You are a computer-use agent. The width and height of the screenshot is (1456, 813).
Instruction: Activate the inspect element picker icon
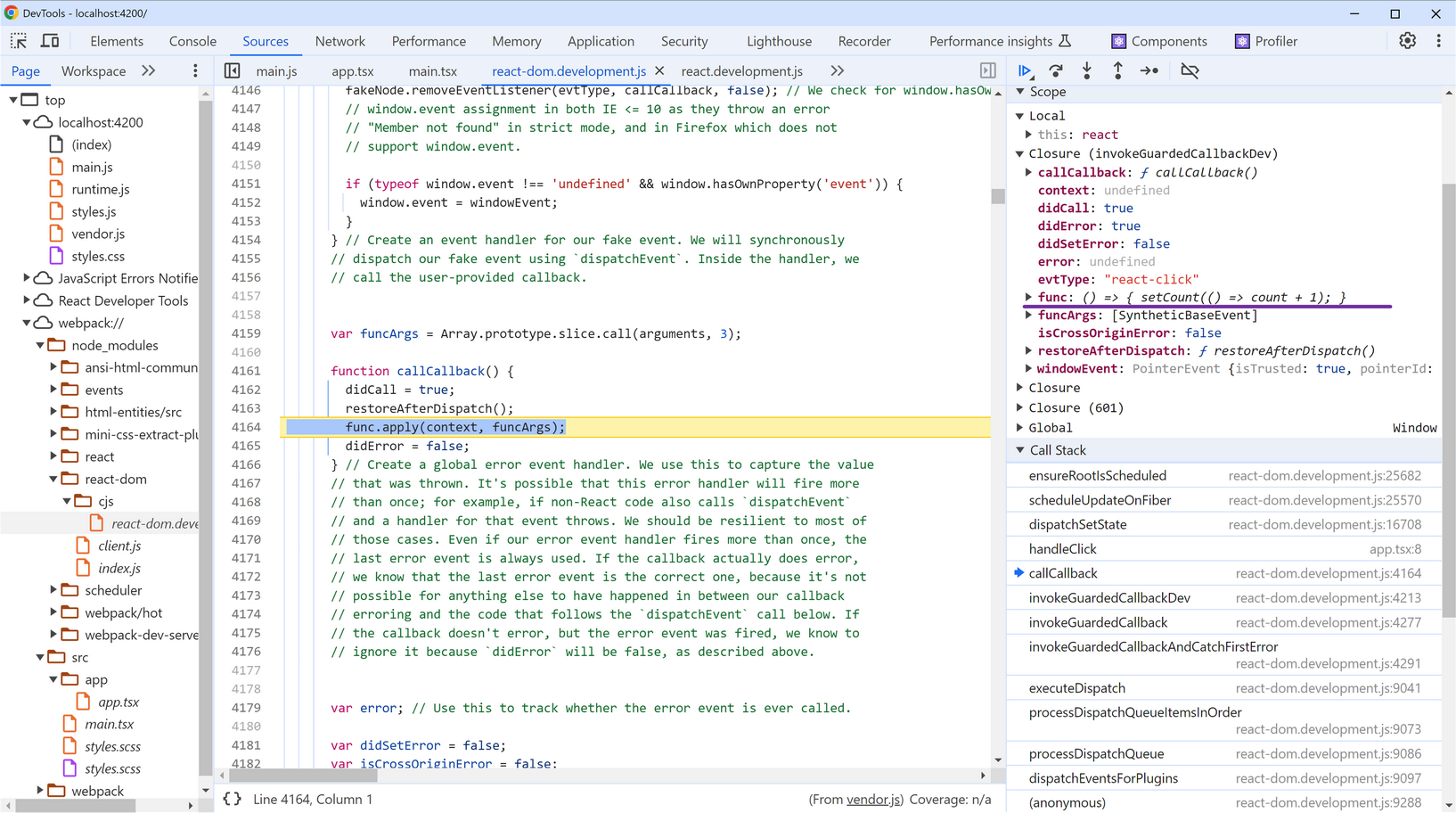point(19,41)
